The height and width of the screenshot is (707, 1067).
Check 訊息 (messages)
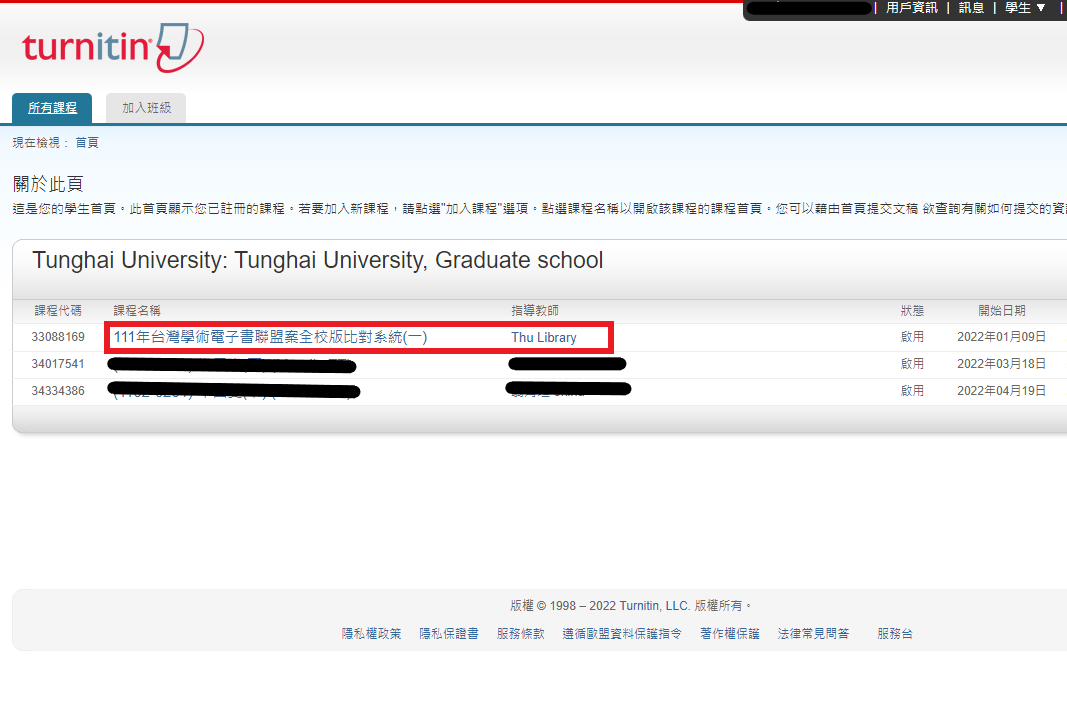[971, 8]
